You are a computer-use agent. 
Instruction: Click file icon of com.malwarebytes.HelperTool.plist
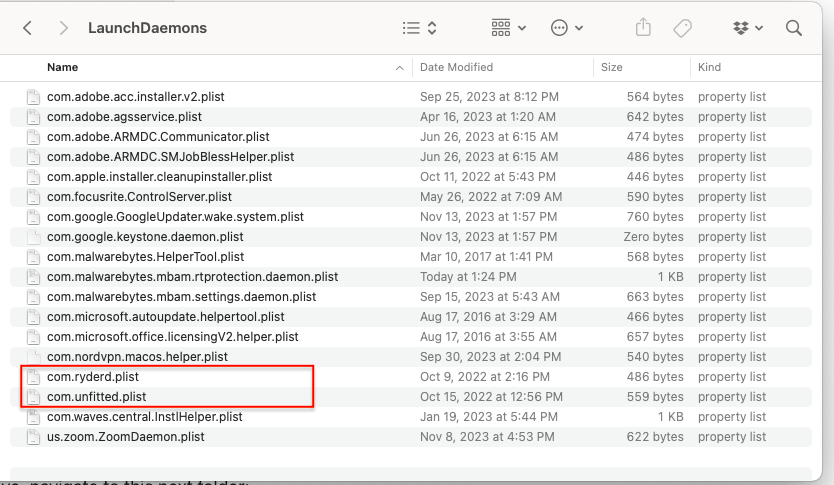[x=34, y=257]
